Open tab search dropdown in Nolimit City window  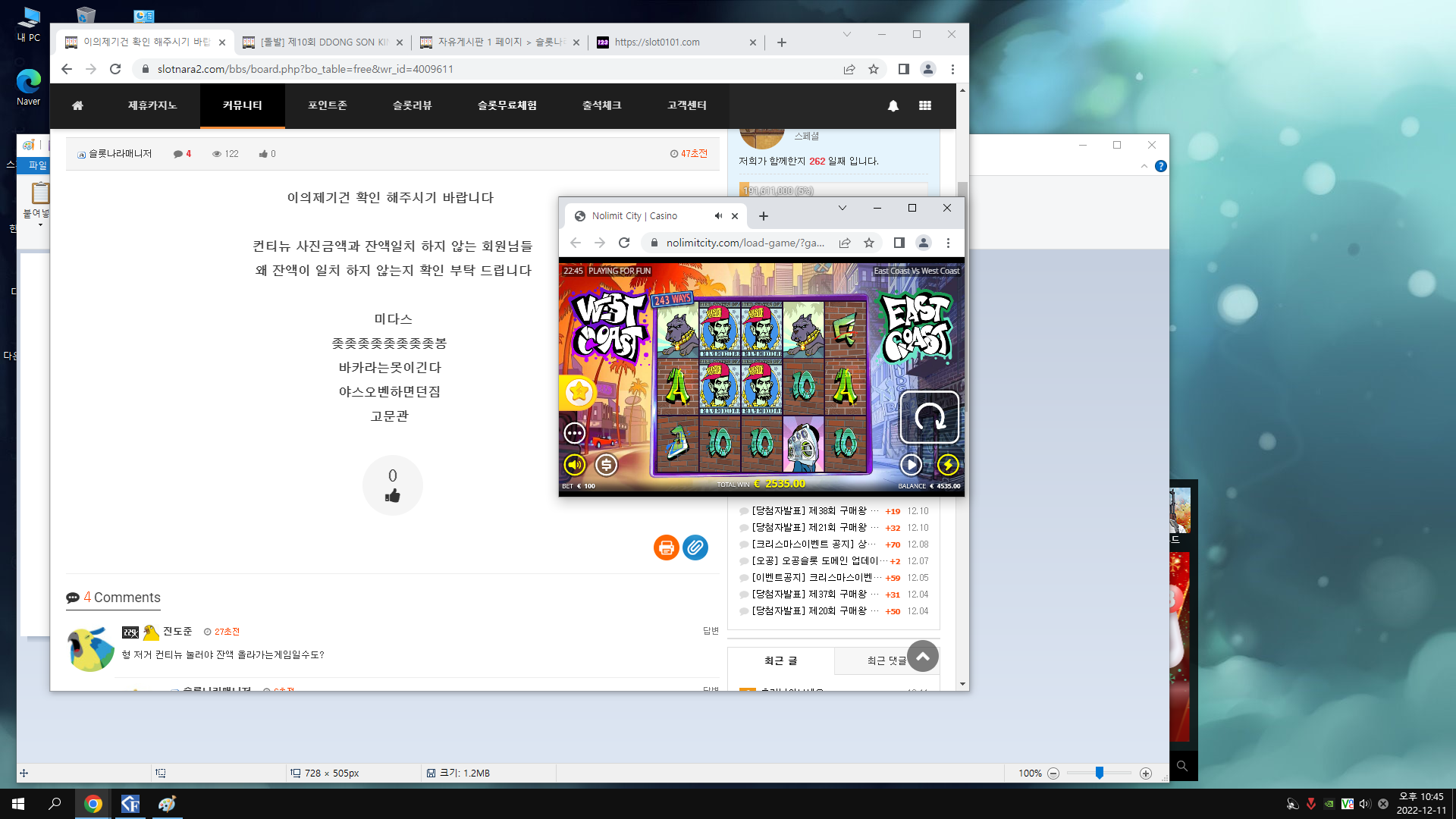point(843,208)
